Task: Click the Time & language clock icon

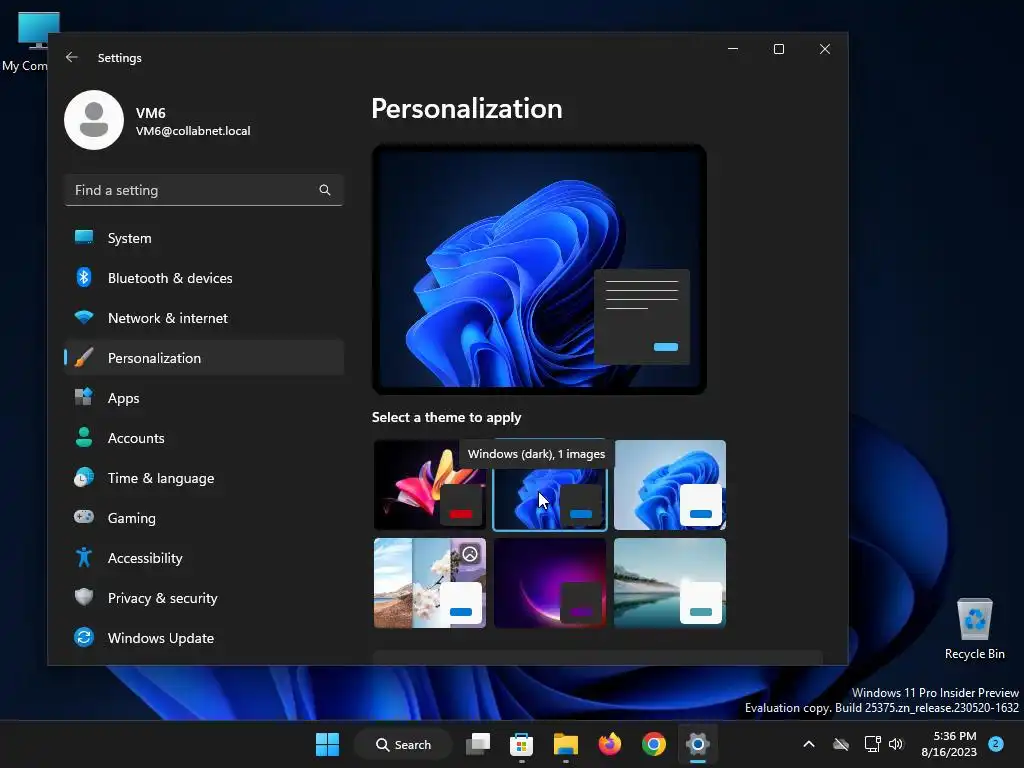Action: (x=84, y=477)
